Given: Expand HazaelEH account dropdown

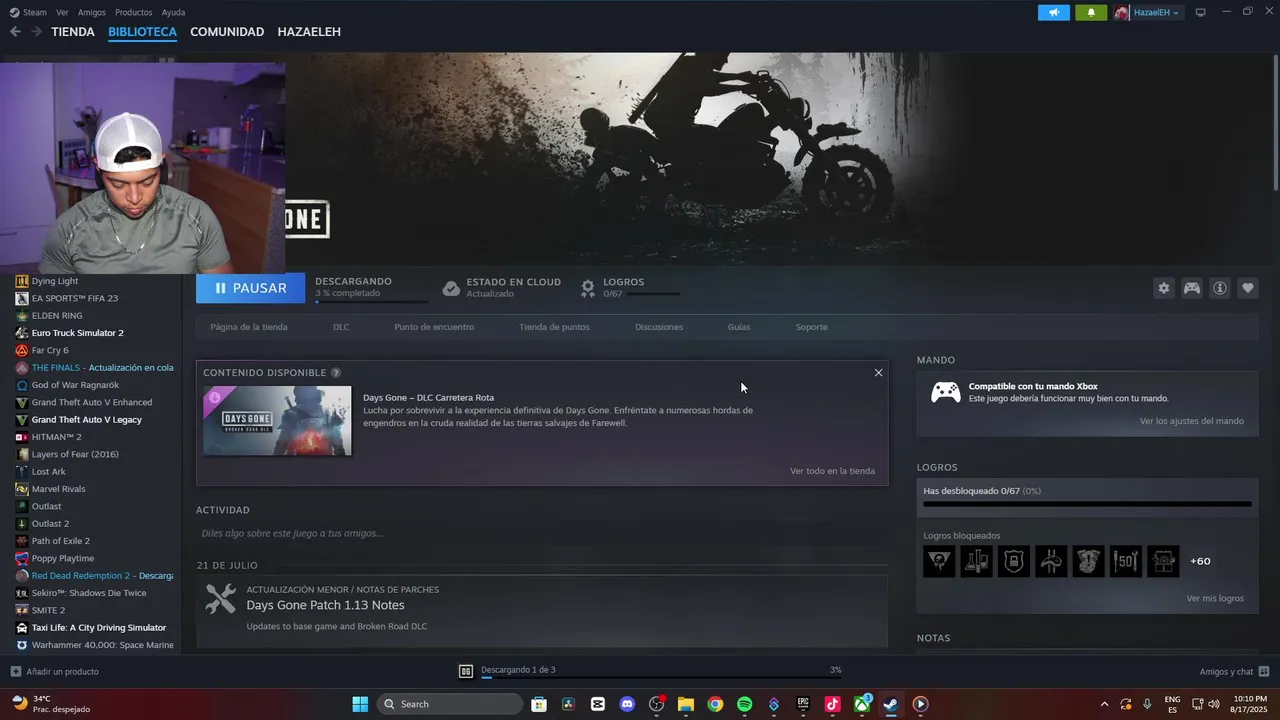Looking at the screenshot, I should (x=1148, y=12).
